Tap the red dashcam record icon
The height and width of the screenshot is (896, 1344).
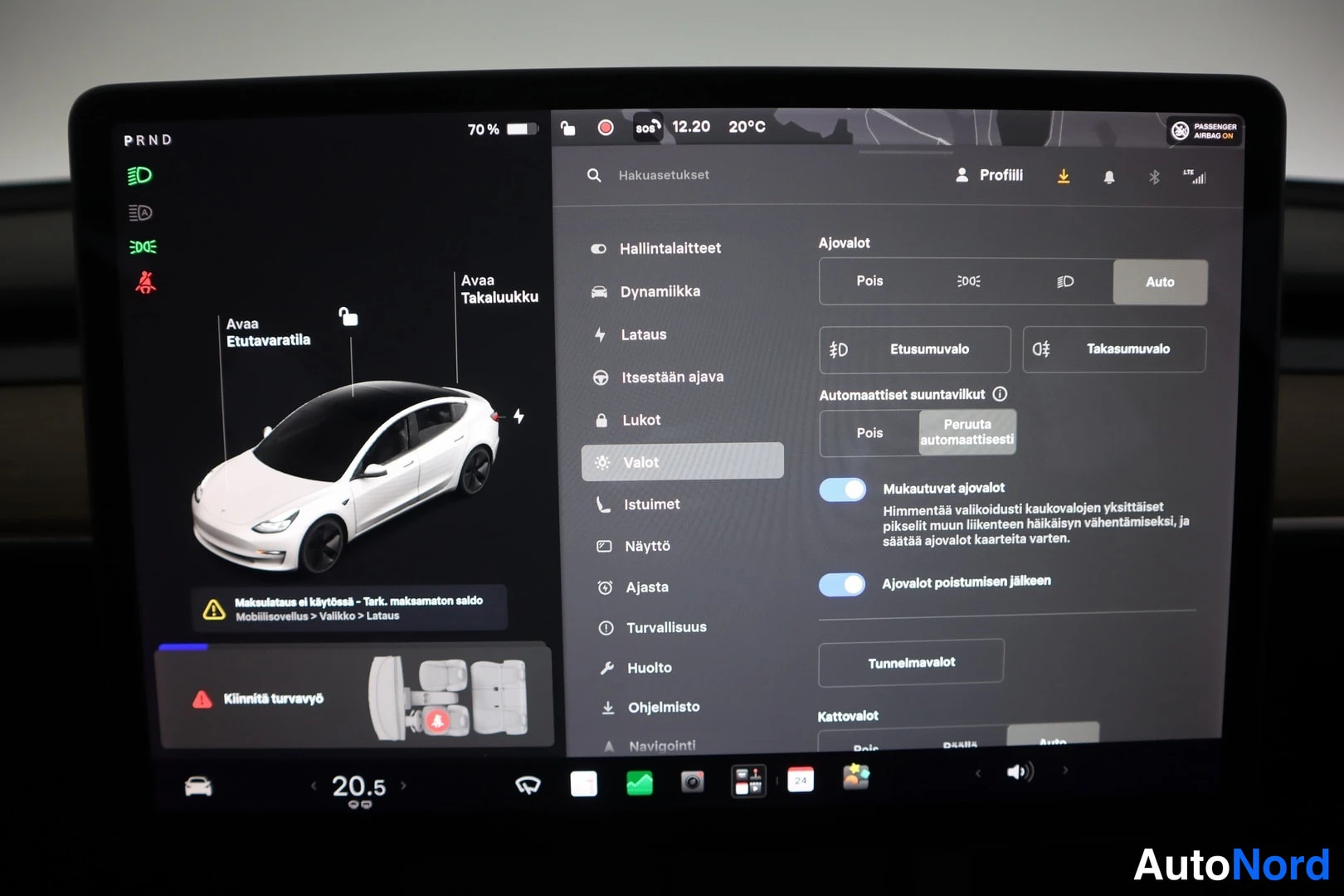(606, 127)
